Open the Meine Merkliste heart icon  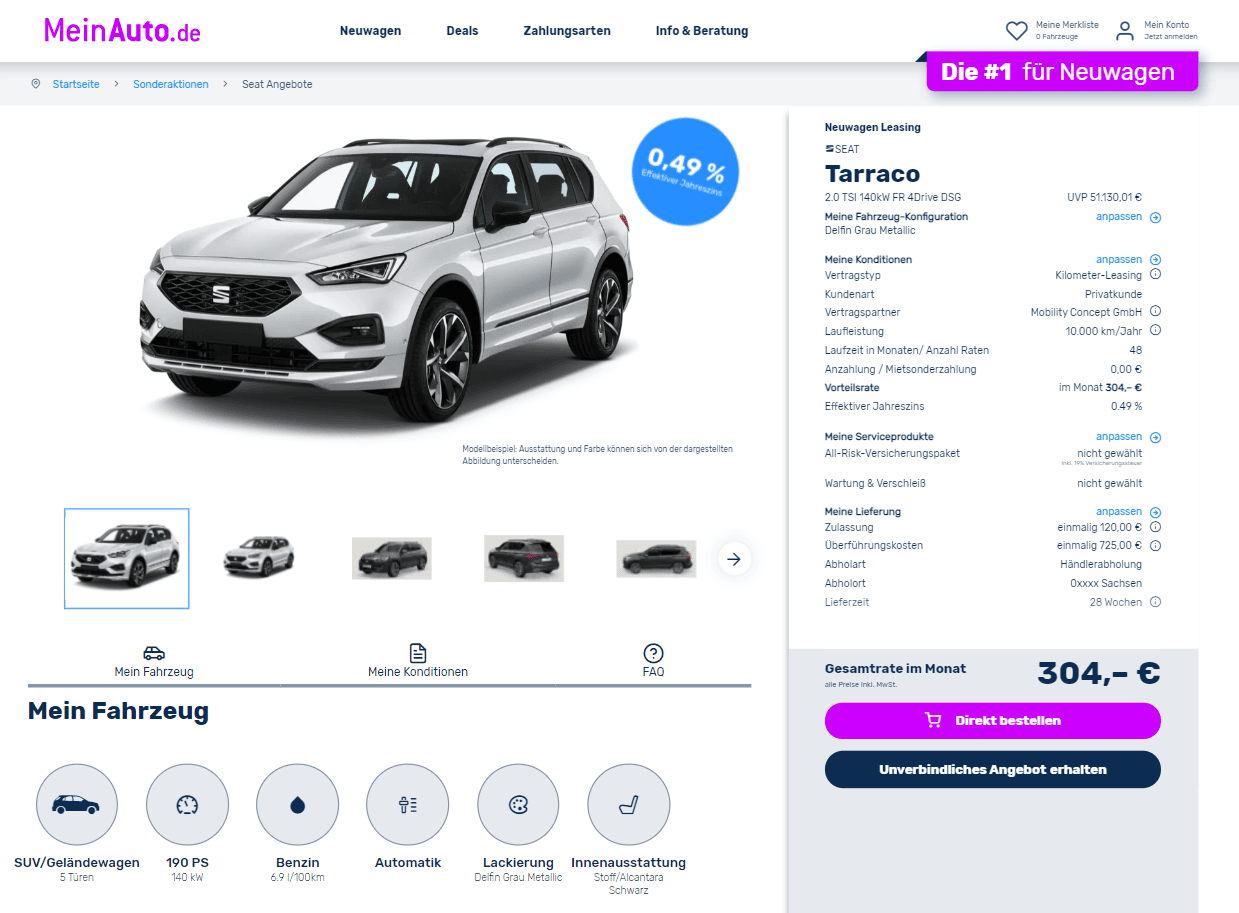(x=1017, y=31)
